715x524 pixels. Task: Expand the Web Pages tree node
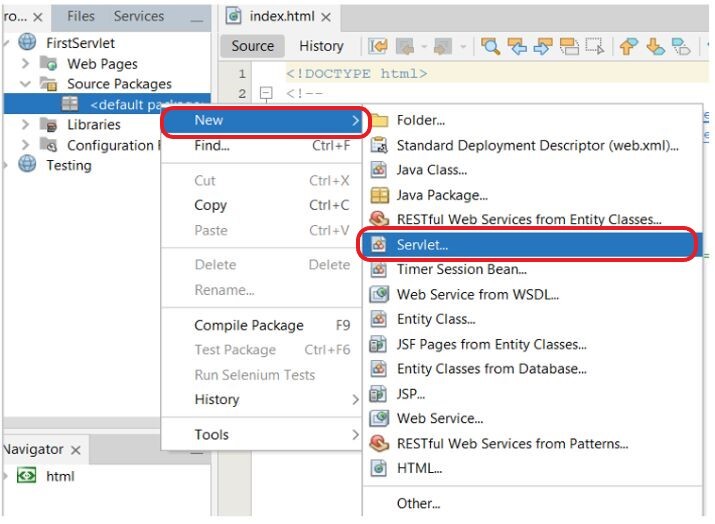coord(26,64)
